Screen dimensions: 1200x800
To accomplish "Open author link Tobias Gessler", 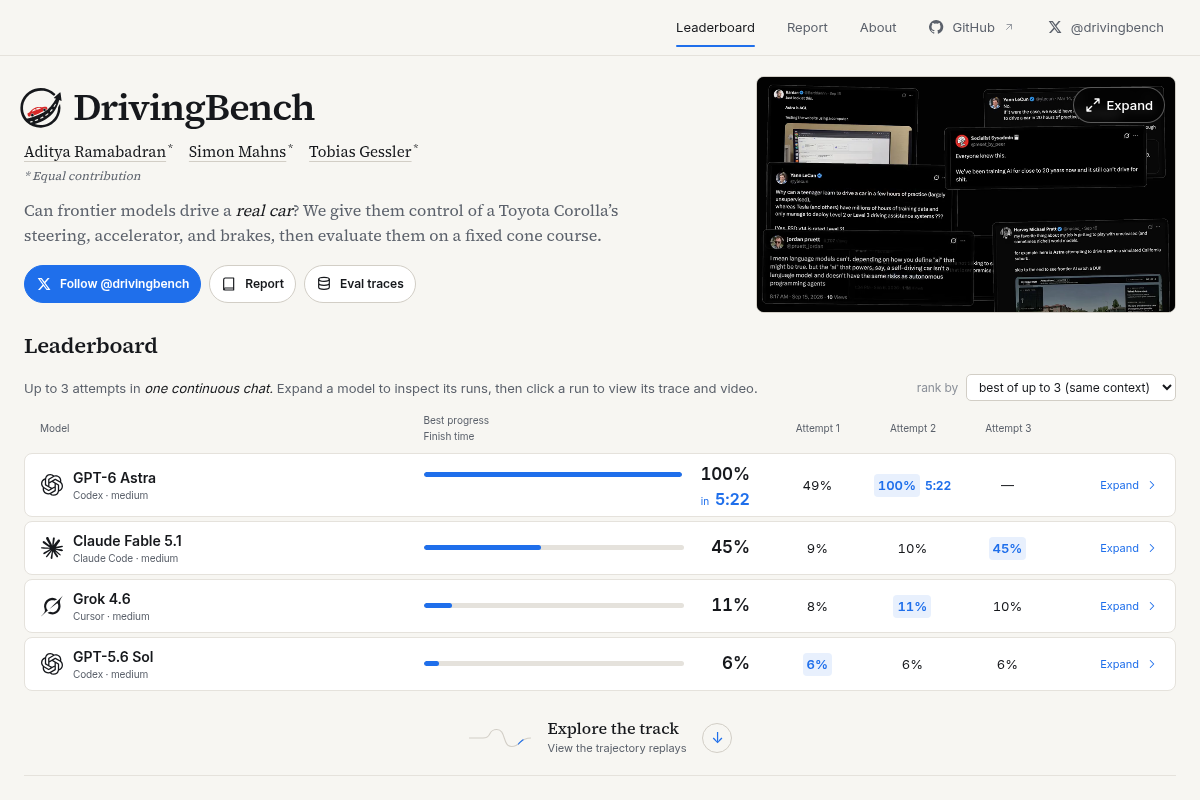I will pos(360,152).
